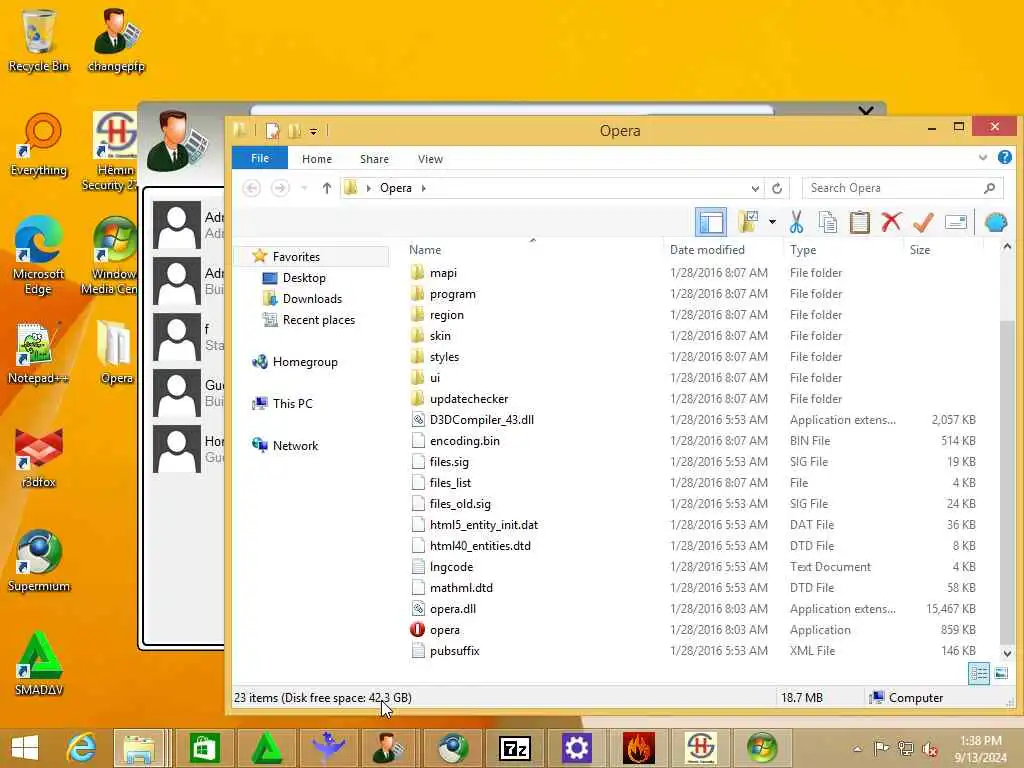Image resolution: width=1024 pixels, height=768 pixels.
Task: Open 7-Zip from the taskbar
Action: (515, 748)
